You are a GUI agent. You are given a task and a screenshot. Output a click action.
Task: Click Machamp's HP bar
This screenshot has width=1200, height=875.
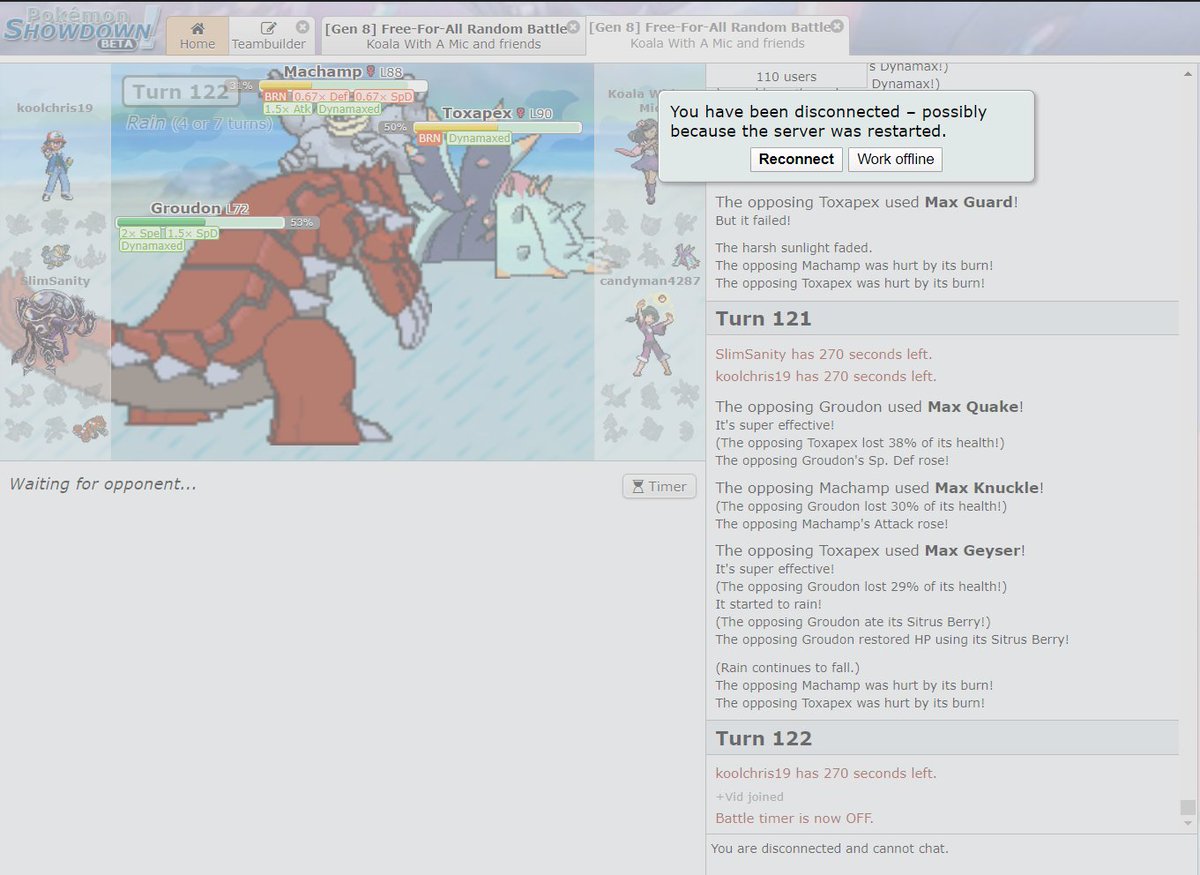[x=343, y=85]
